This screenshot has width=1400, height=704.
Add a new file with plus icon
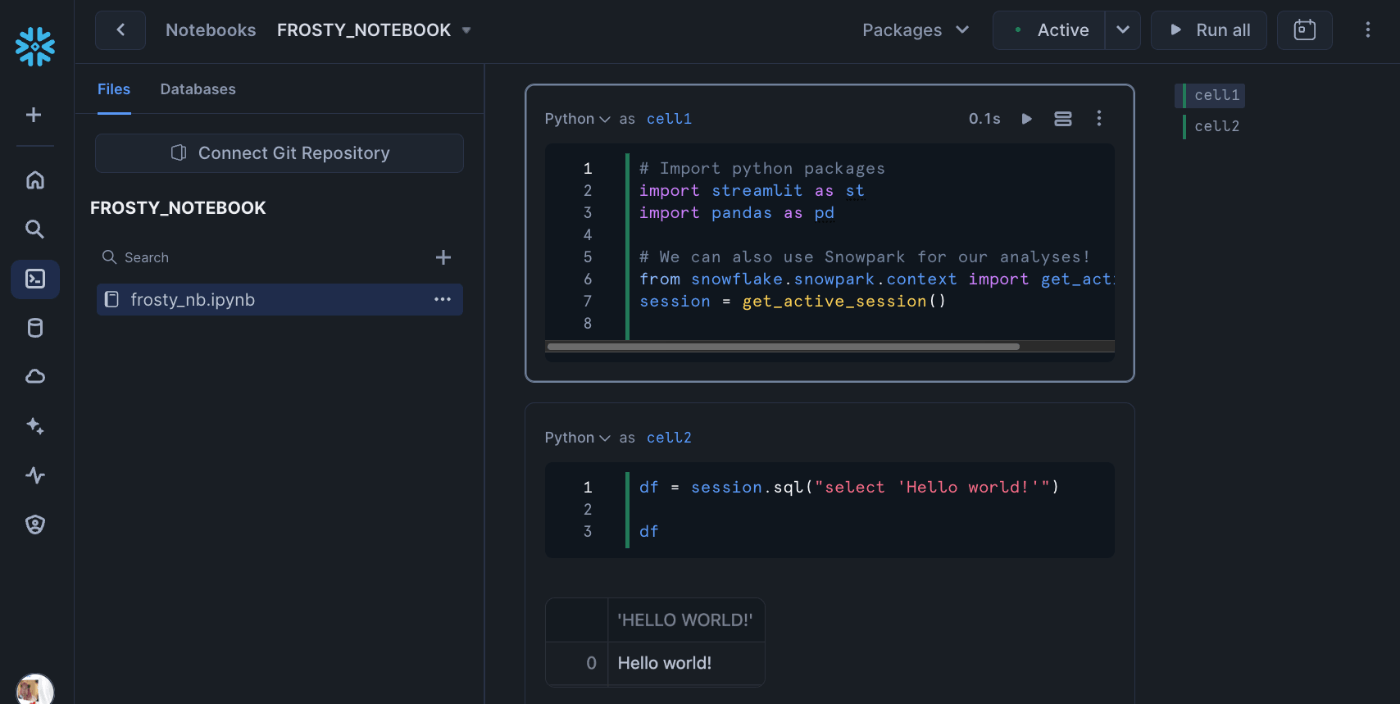click(444, 257)
